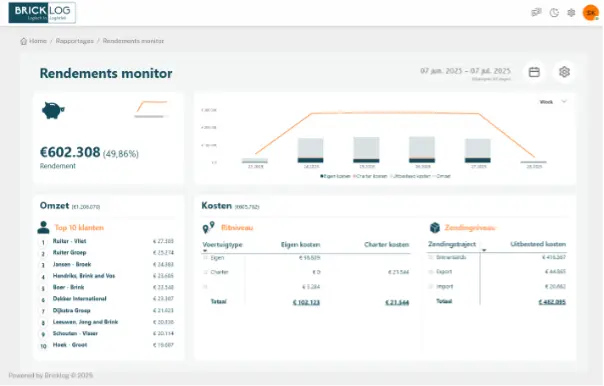Viewport: 604px width, 386px height.
Task: Open Rapportages in the breadcrumb
Action: tap(74, 41)
